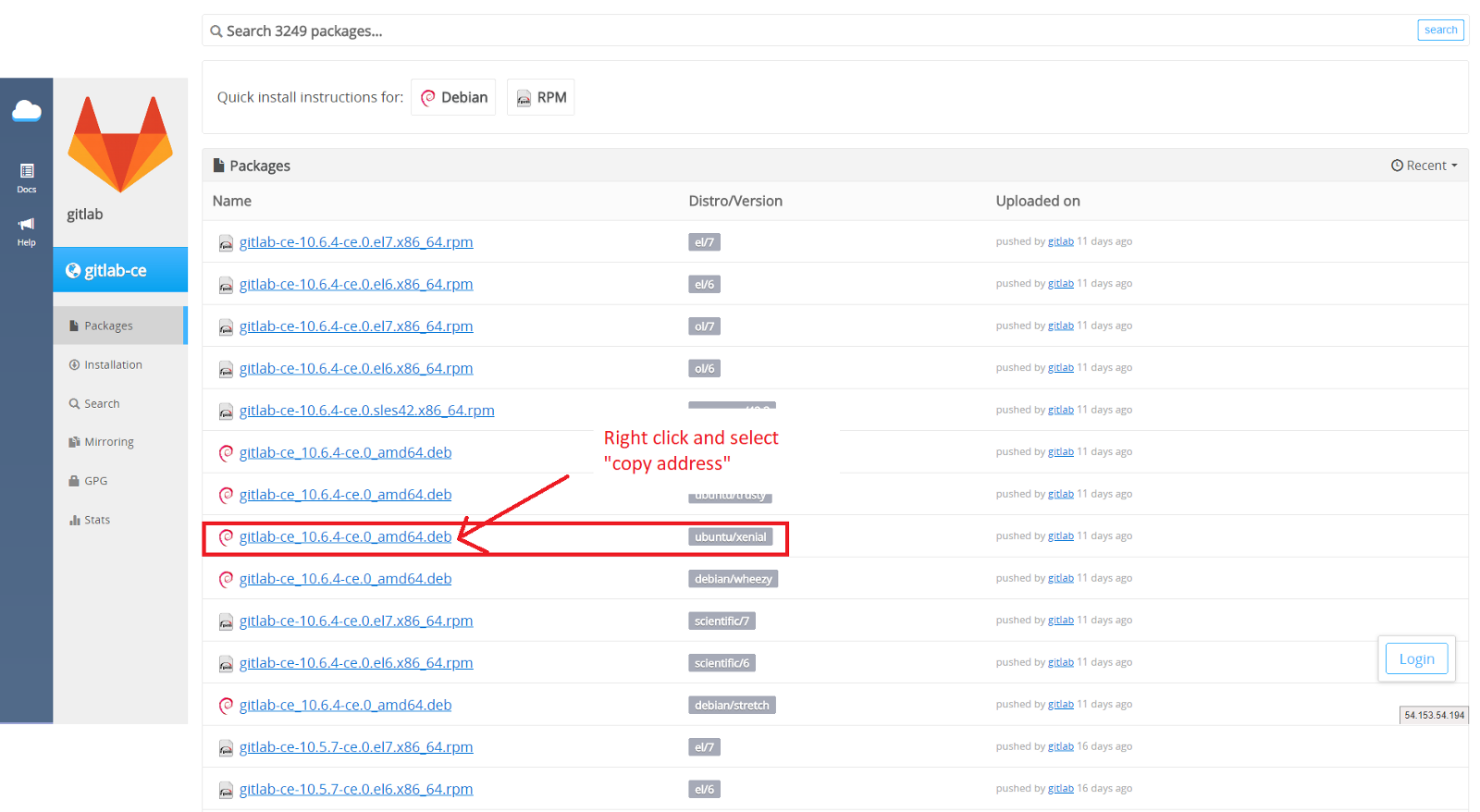
Task: Click the rpm icon in the ol/6 row
Action: pyautogui.click(x=226, y=370)
